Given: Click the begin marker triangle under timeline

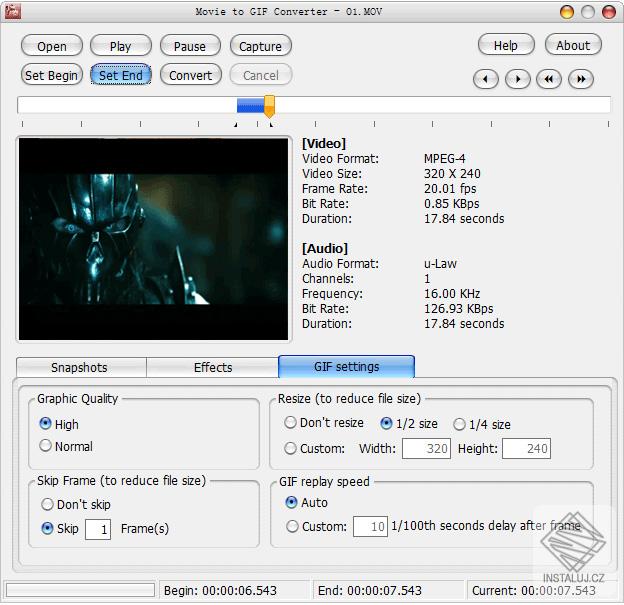Looking at the screenshot, I should tap(236, 125).
